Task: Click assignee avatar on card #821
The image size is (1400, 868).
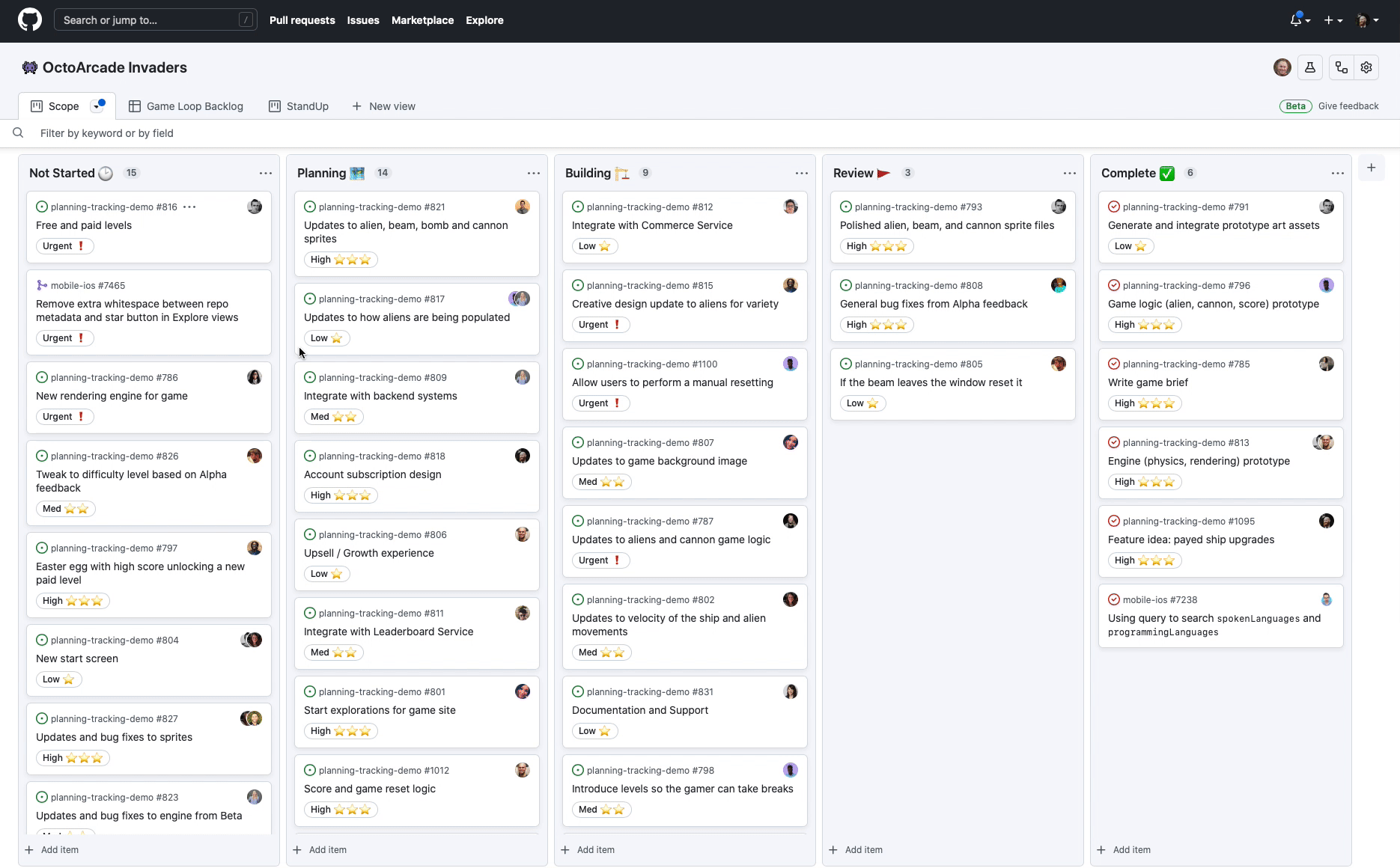Action: [x=523, y=207]
